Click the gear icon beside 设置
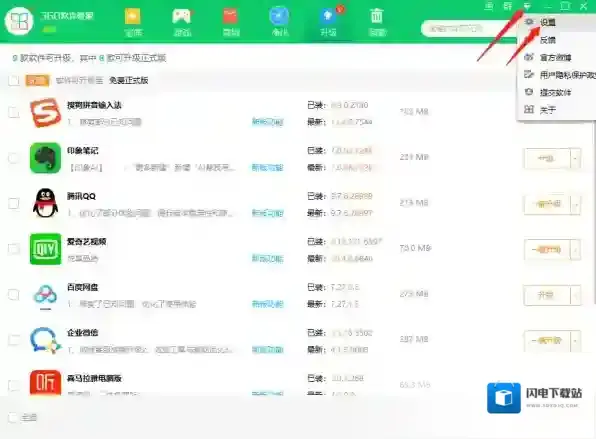The height and width of the screenshot is (439, 596). click(x=529, y=22)
